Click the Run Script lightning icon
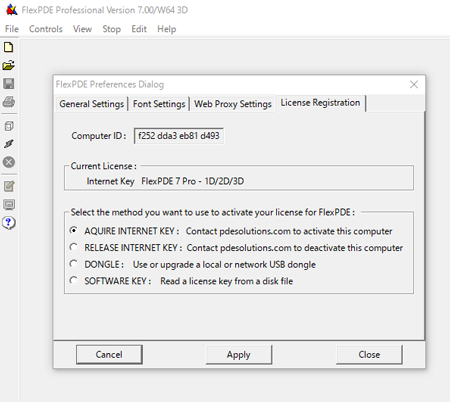The height and width of the screenshot is (402, 450). point(9,144)
